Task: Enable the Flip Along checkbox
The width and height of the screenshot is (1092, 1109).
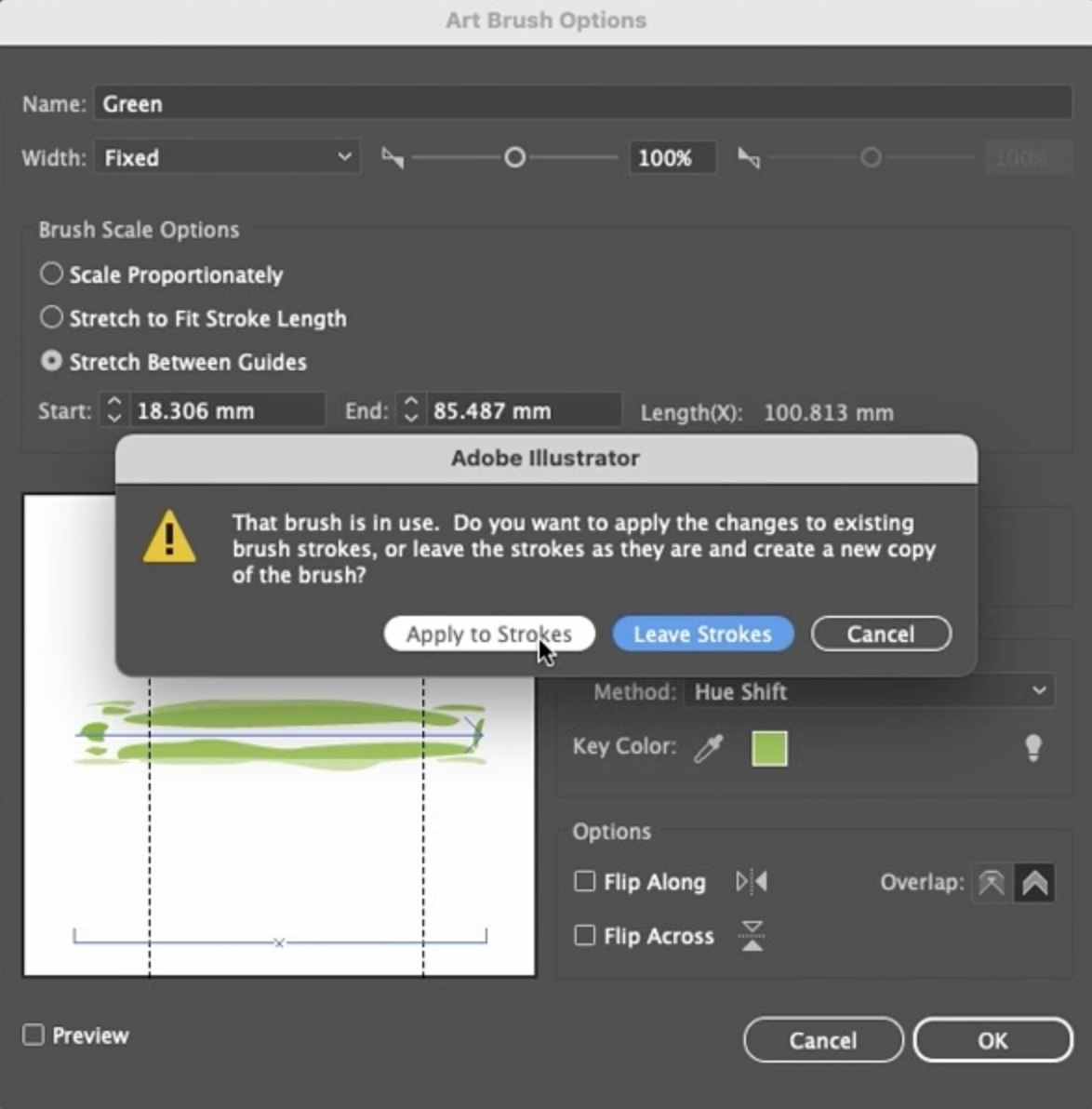Action: point(584,881)
